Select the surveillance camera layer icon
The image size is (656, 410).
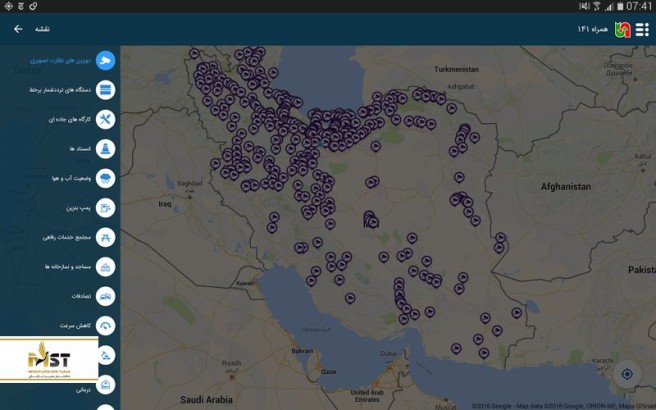(105, 60)
